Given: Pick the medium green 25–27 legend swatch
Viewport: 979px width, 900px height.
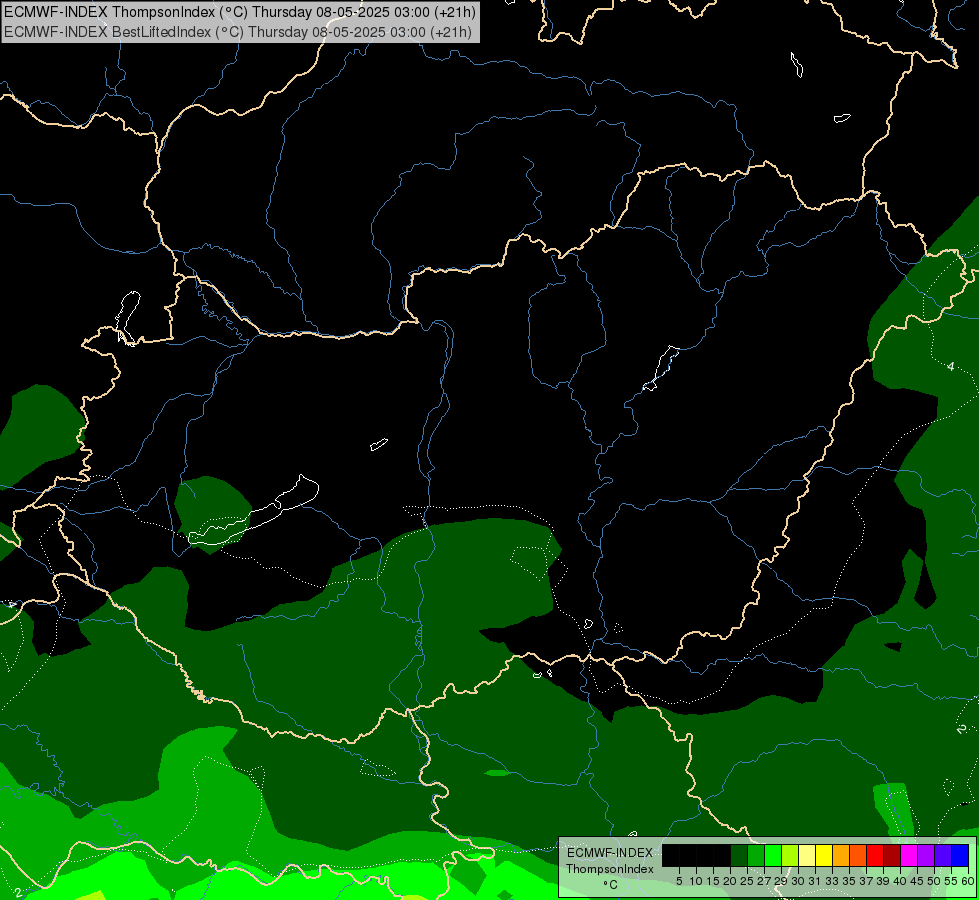Looking at the screenshot, I should (756, 855).
